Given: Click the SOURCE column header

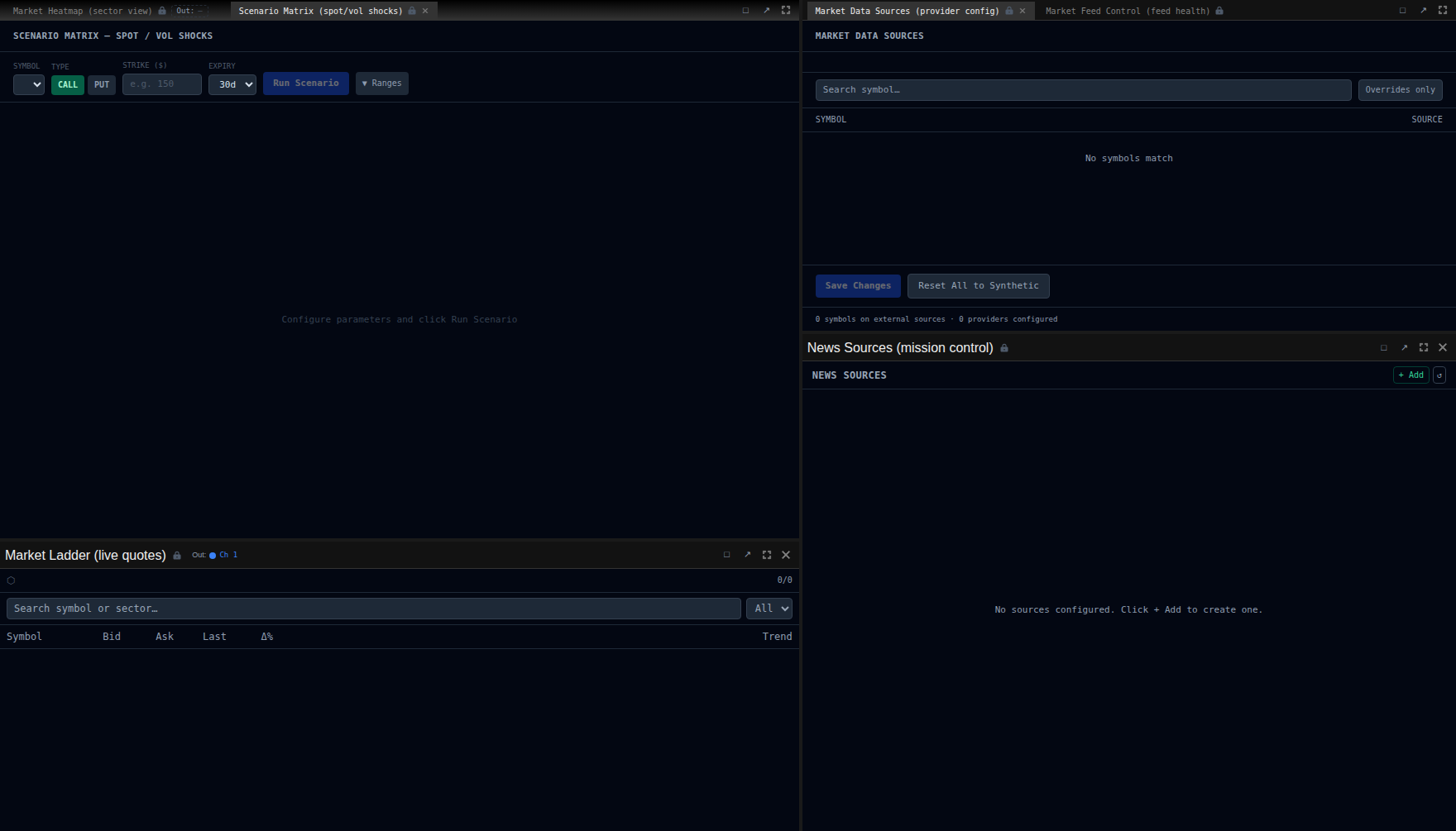Looking at the screenshot, I should [x=1427, y=120].
